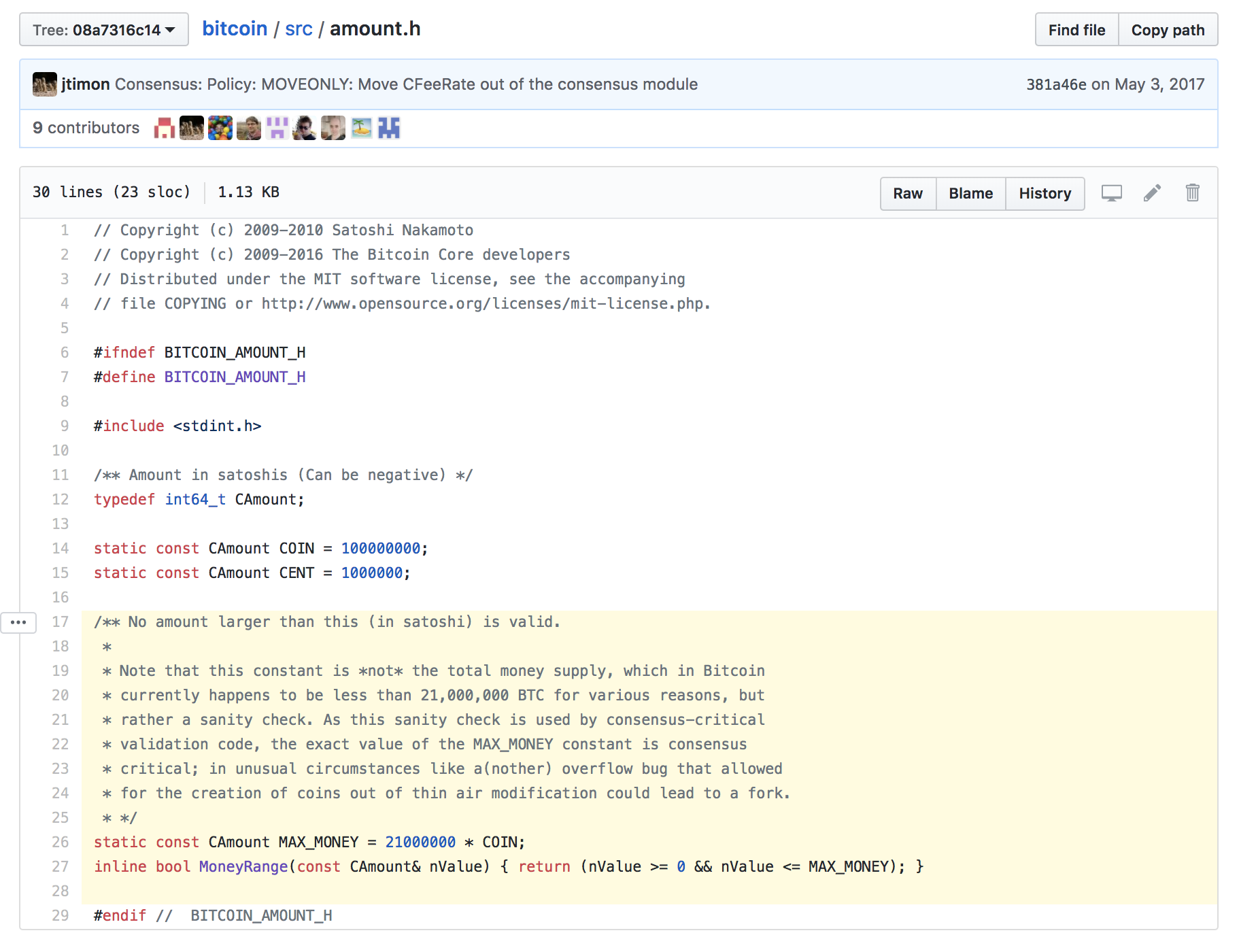
Task: Go to the bitcoin repository link
Action: pyautogui.click(x=235, y=29)
